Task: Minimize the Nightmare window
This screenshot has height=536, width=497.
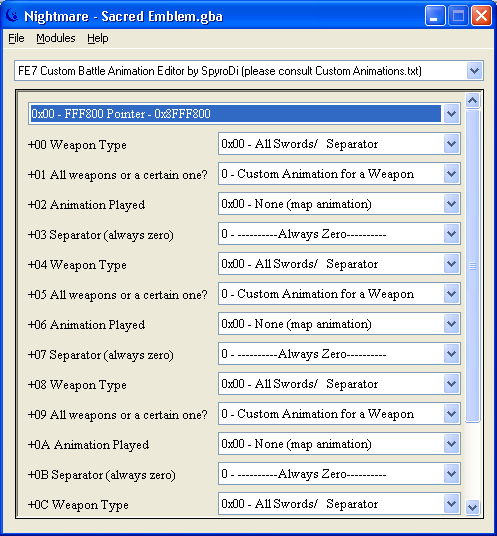Action: coord(435,16)
